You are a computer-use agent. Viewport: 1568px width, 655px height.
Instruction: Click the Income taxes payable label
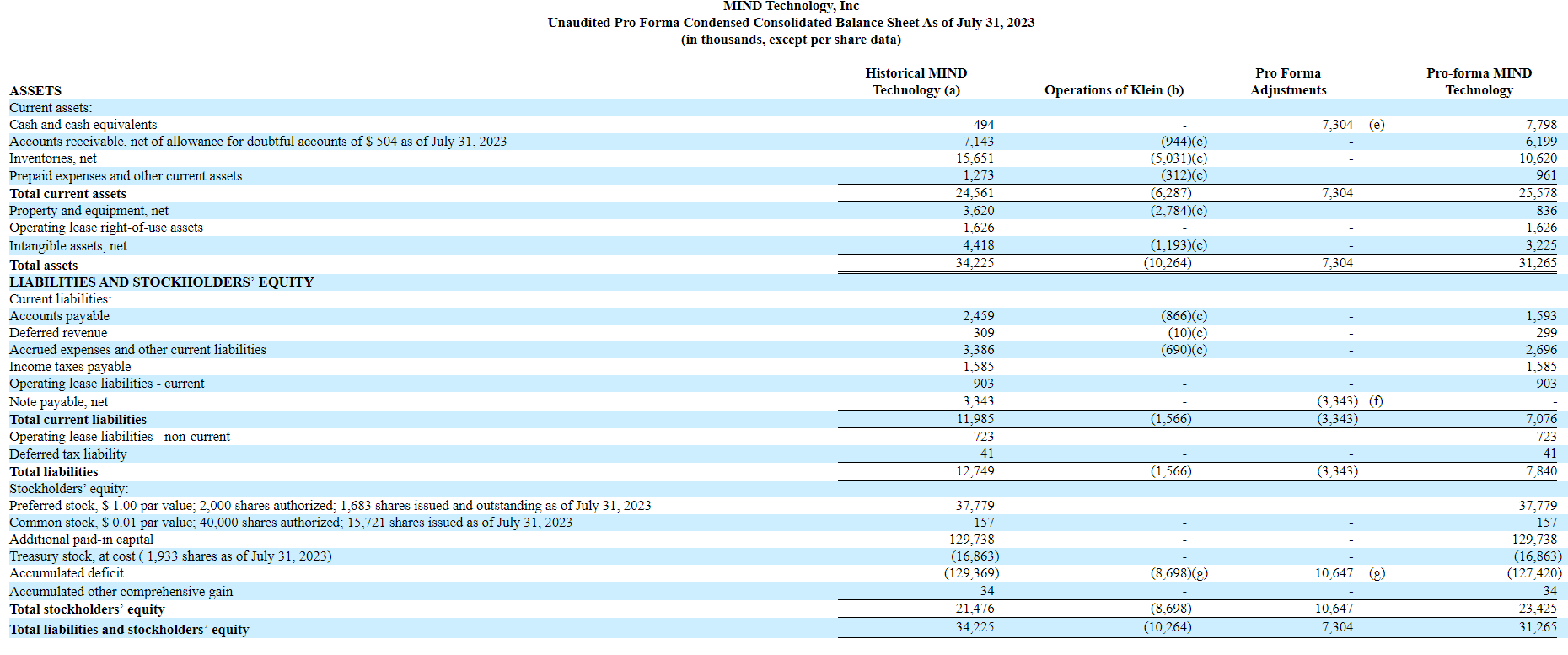pyautogui.click(x=70, y=367)
